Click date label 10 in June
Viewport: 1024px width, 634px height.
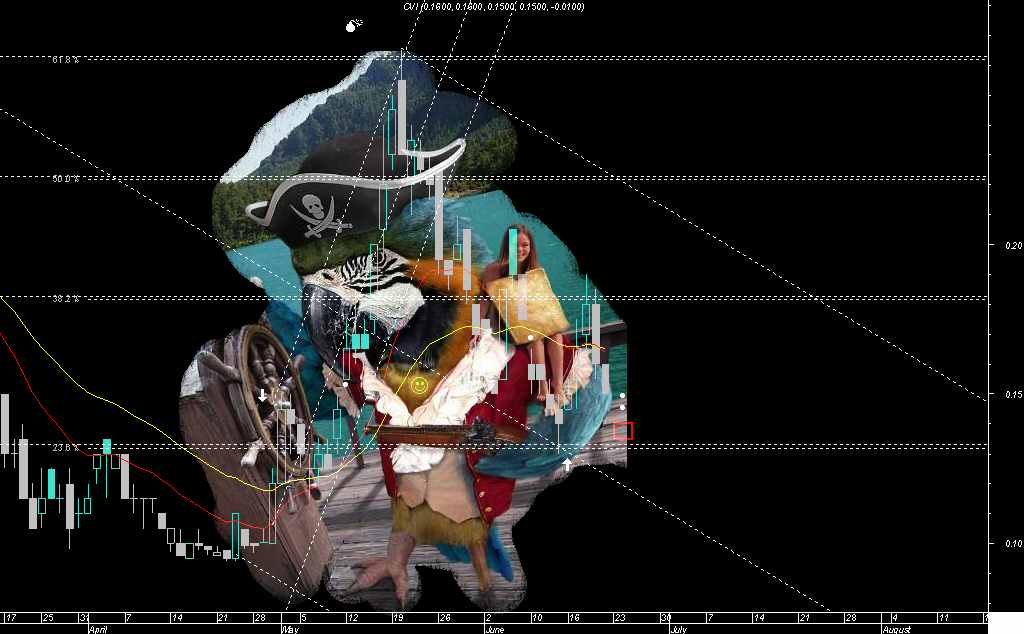point(537,618)
